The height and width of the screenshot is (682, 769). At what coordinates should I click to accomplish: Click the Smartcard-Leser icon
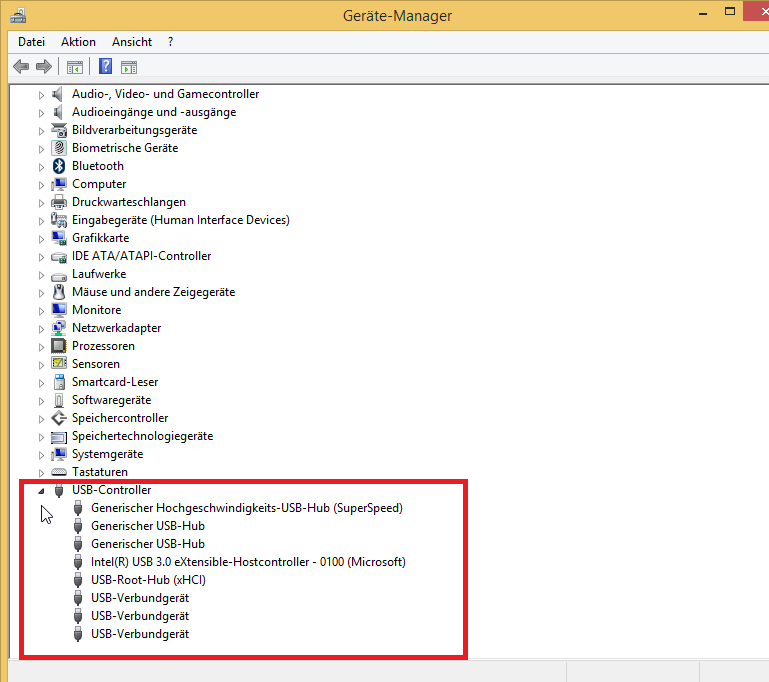click(x=59, y=382)
